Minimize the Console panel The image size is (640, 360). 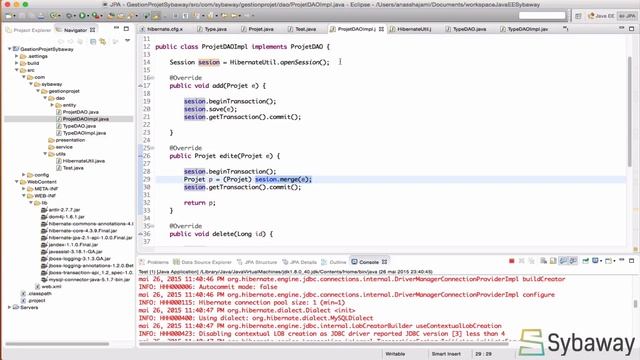(622, 260)
